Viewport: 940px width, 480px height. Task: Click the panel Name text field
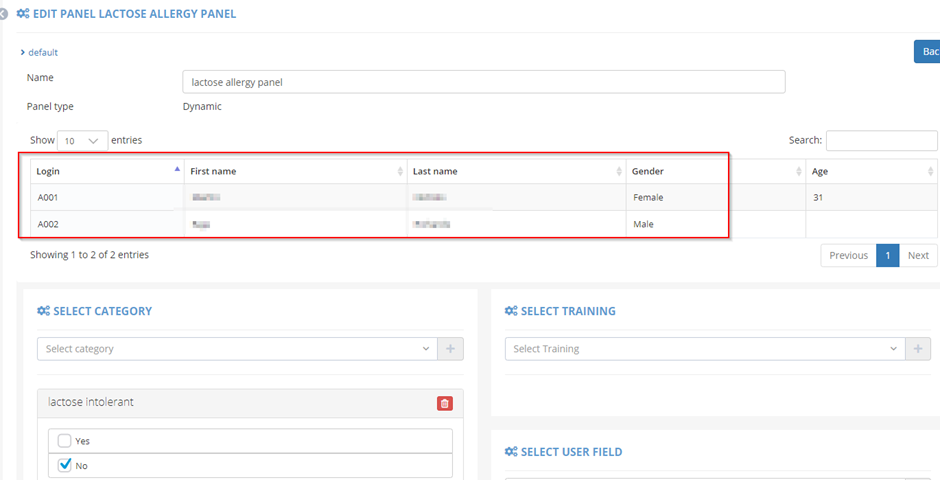[484, 82]
